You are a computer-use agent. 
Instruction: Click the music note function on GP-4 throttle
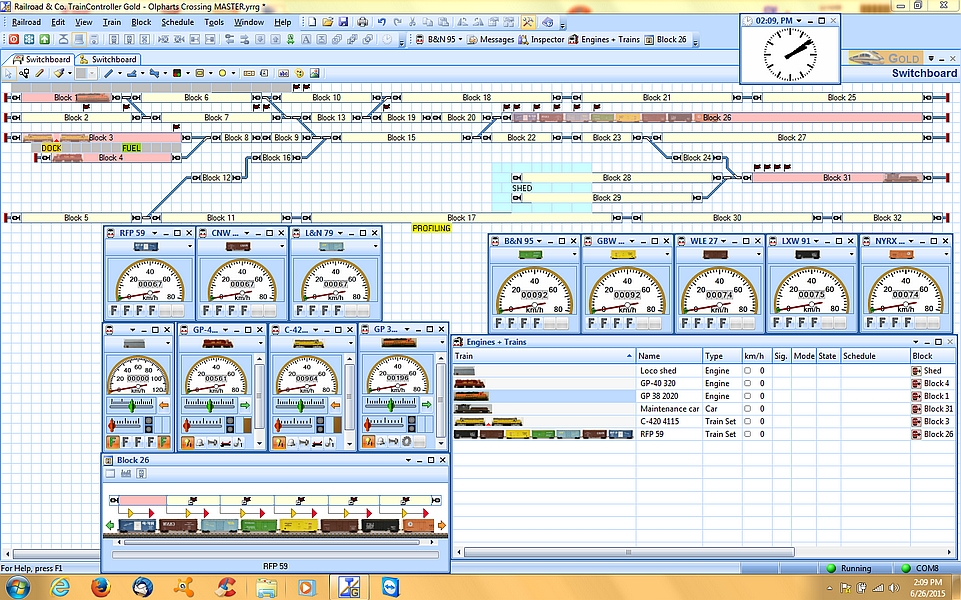coord(238,442)
